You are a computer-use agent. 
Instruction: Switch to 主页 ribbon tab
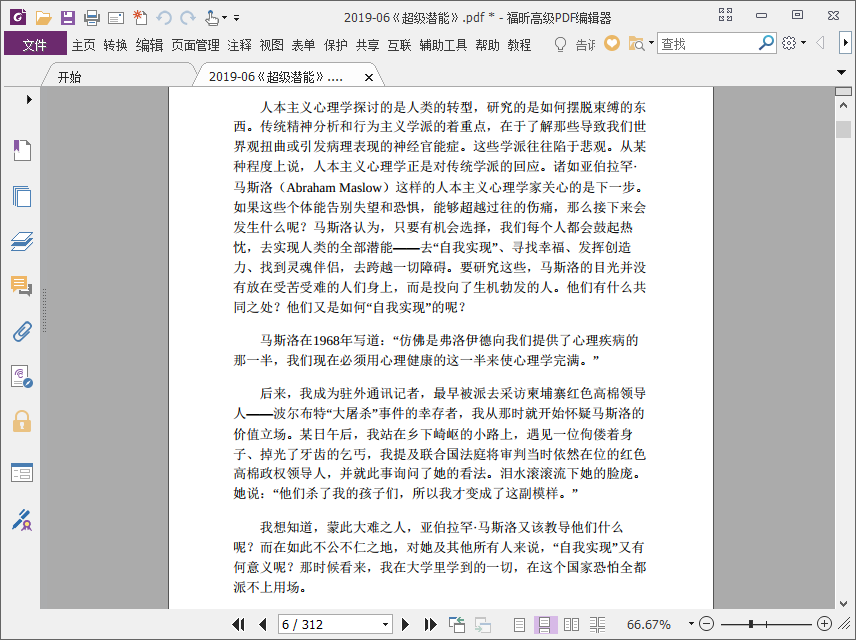click(x=84, y=45)
